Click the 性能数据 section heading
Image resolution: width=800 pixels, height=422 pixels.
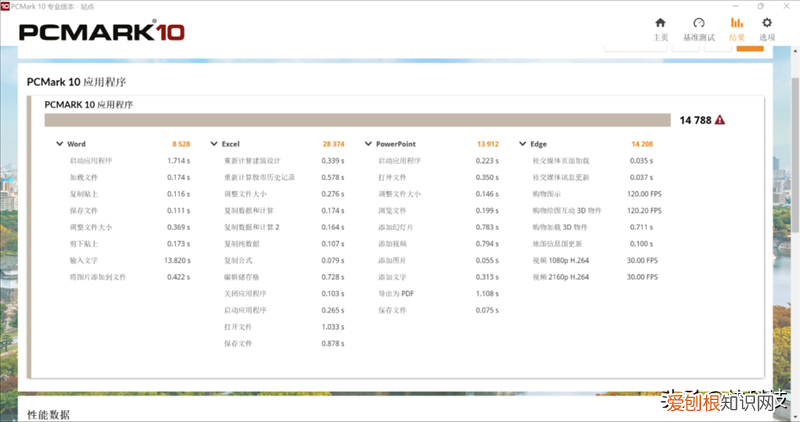[x=48, y=413]
